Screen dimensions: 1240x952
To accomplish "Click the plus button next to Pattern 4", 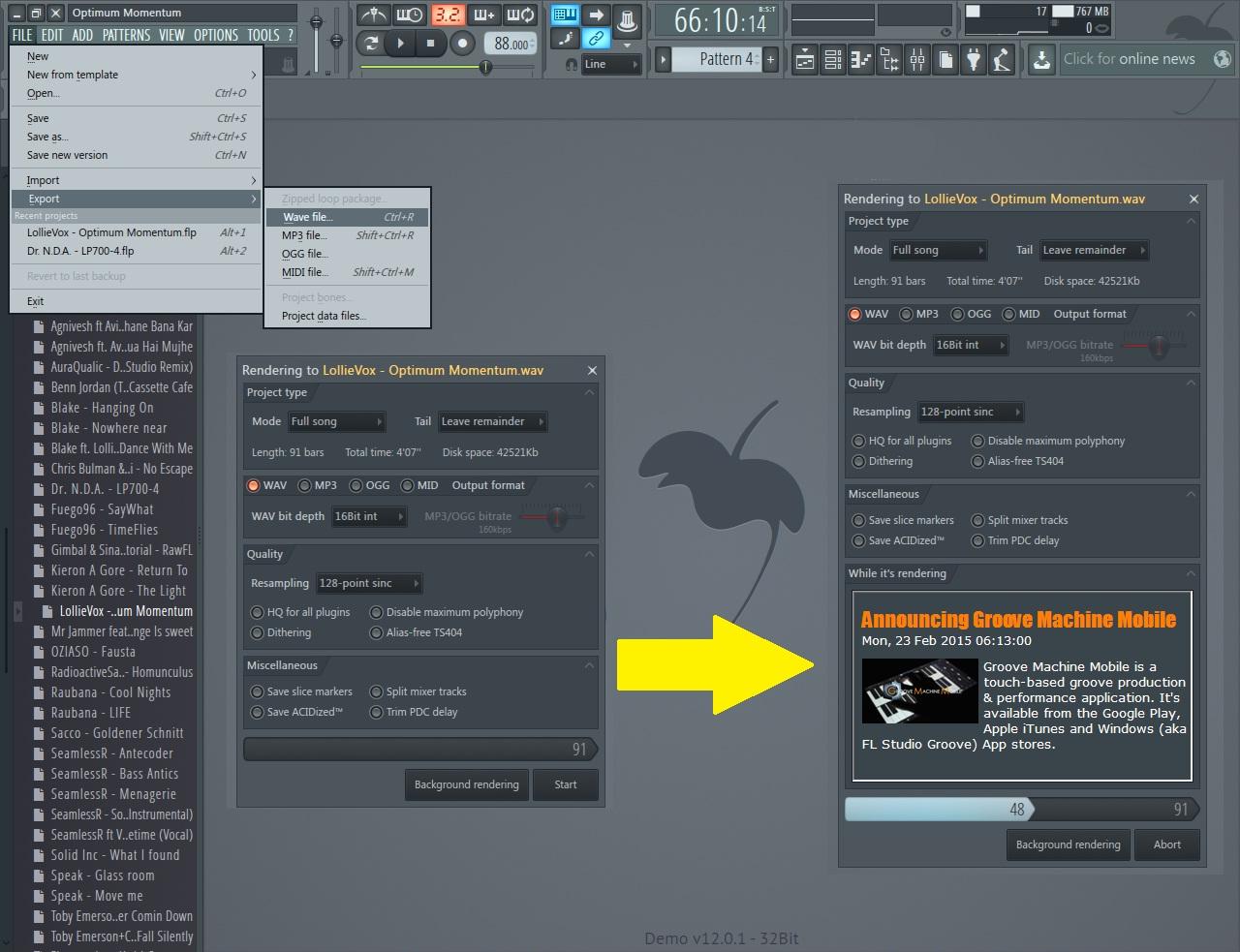I will pos(771,60).
